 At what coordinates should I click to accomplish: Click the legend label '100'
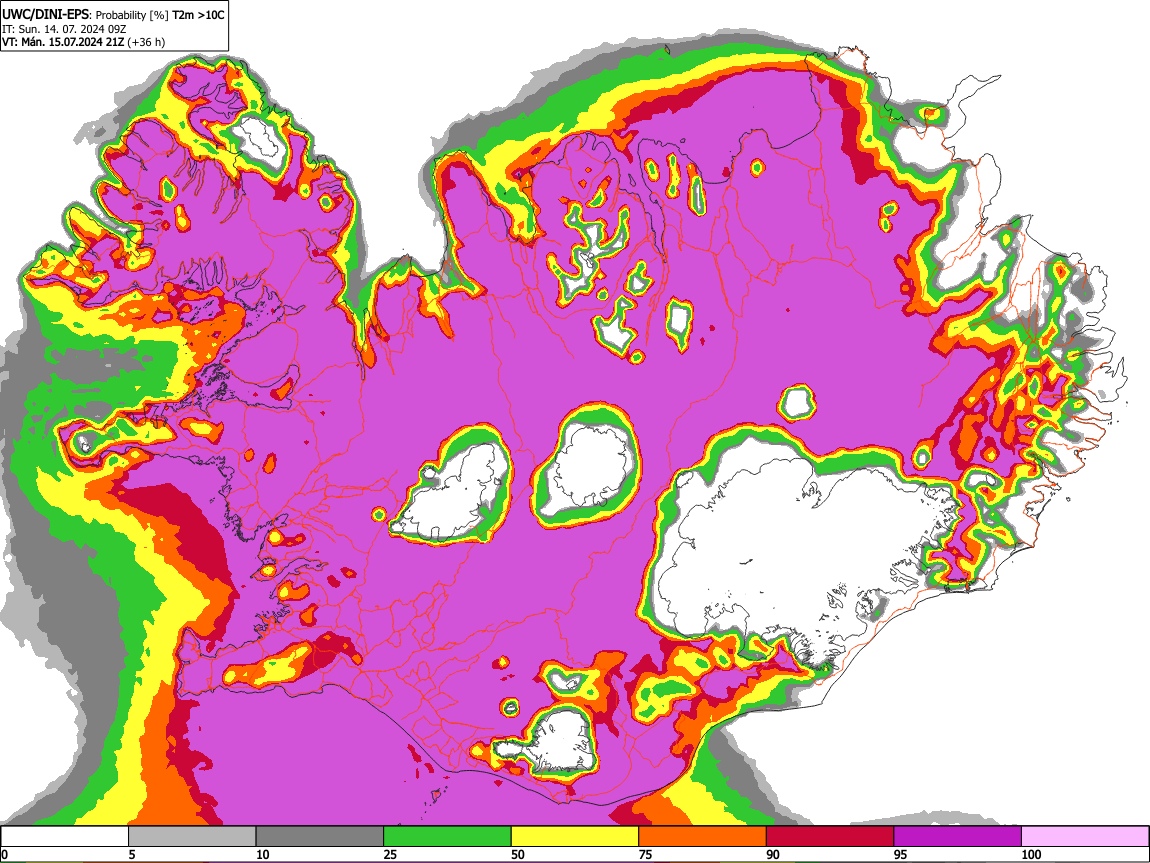click(x=1031, y=854)
